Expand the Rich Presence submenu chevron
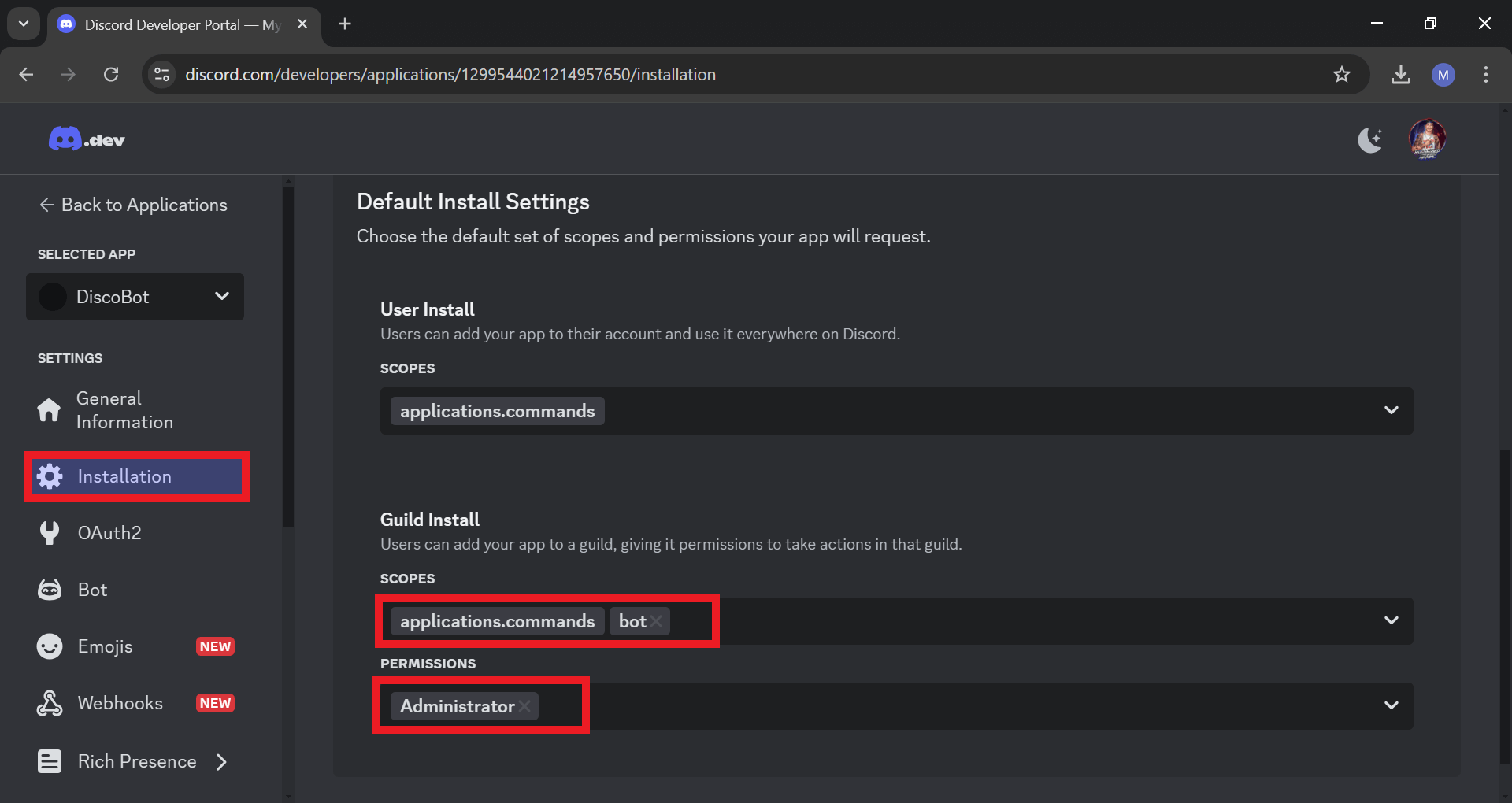1512x803 pixels. [221, 761]
